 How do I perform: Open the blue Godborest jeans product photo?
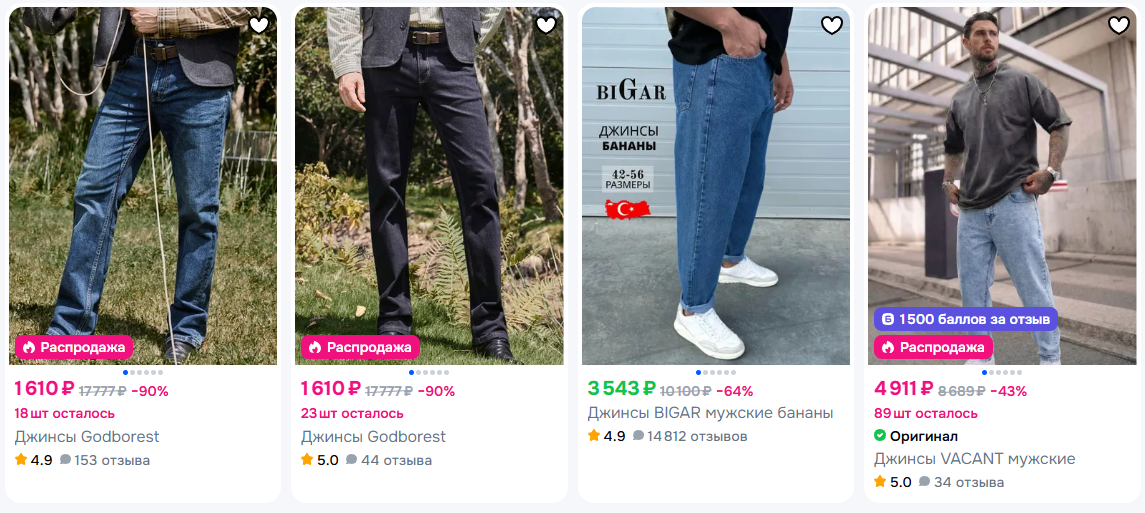(143, 180)
